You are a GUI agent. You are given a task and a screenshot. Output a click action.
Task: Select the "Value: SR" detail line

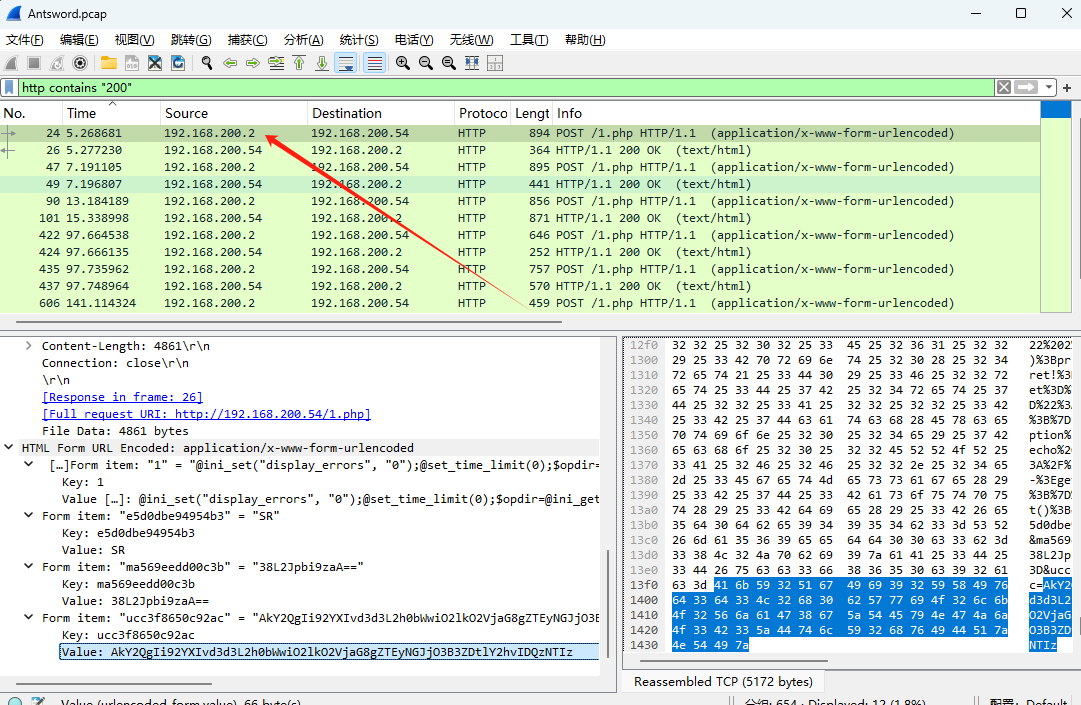pyautogui.click(x=93, y=550)
